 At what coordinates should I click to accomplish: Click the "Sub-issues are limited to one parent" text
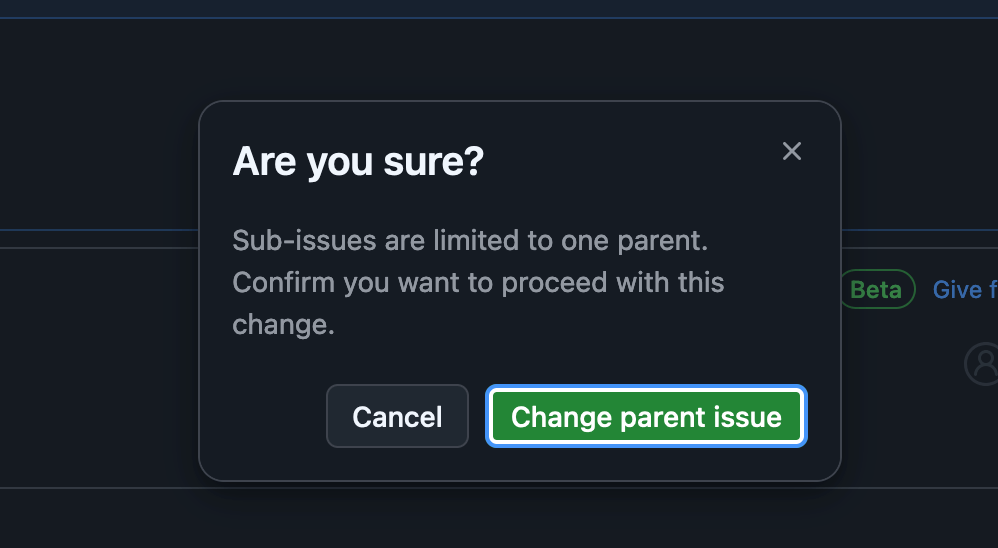point(470,241)
